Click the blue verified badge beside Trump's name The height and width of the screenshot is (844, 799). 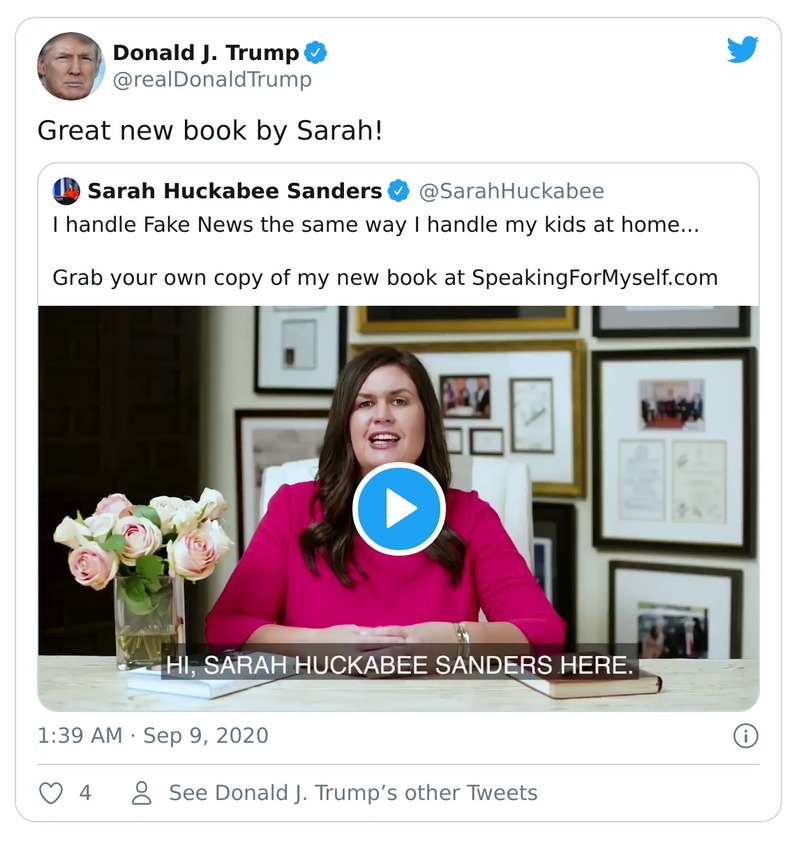[x=316, y=53]
